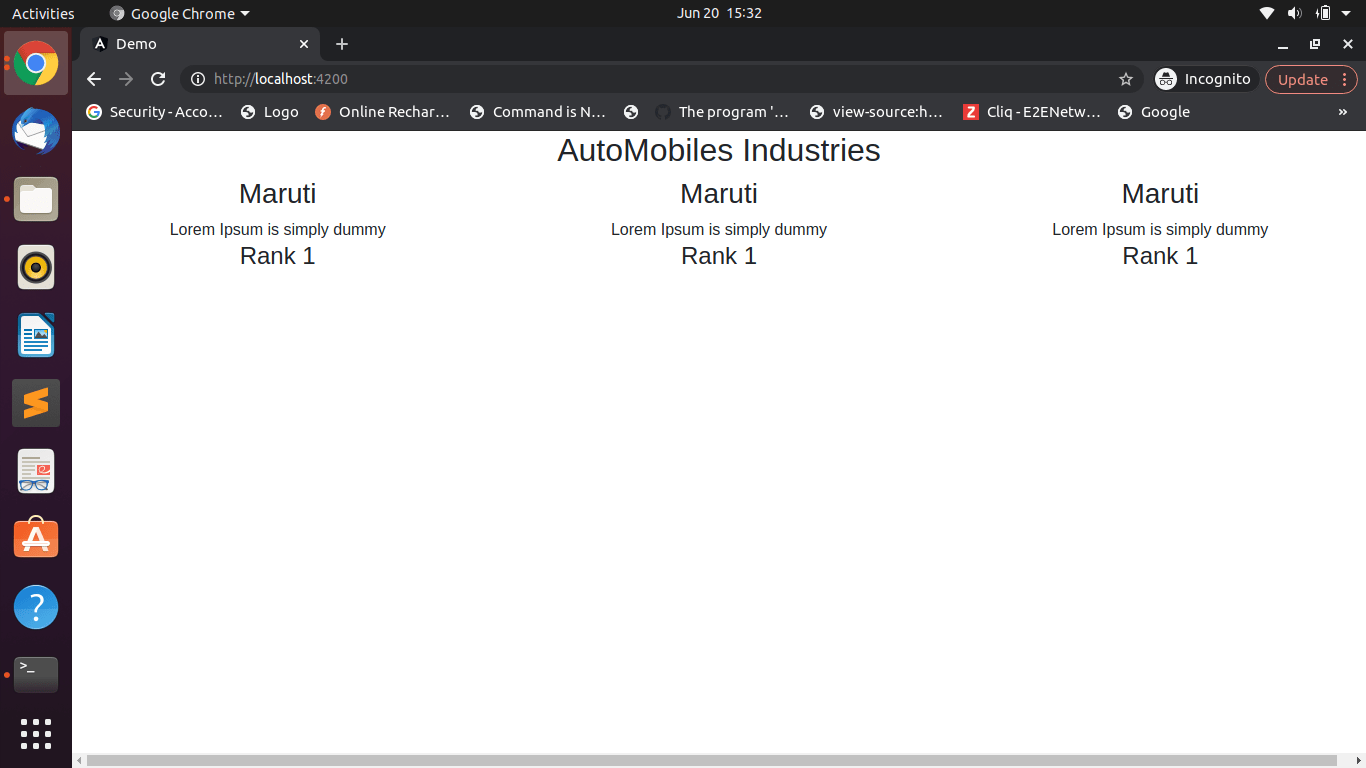Open the Files manager in dock

[36, 200]
